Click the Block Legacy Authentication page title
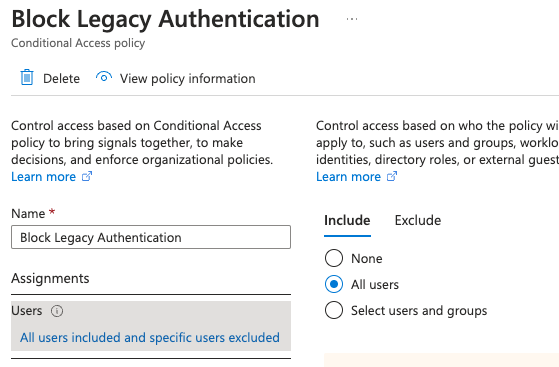Viewport: 559px width, 367px height. click(x=165, y=19)
